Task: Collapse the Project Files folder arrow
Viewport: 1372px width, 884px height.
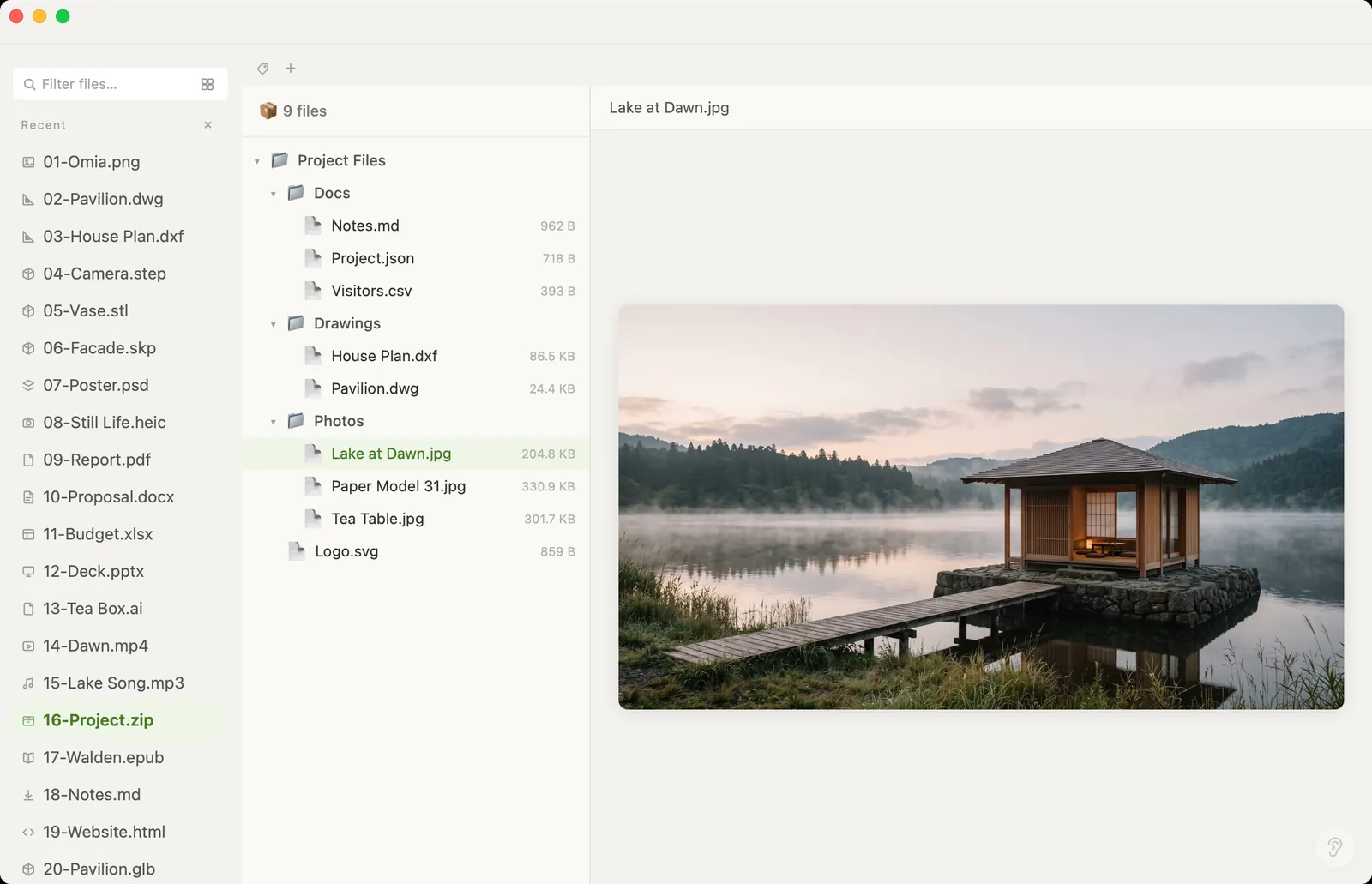Action: [x=257, y=161]
